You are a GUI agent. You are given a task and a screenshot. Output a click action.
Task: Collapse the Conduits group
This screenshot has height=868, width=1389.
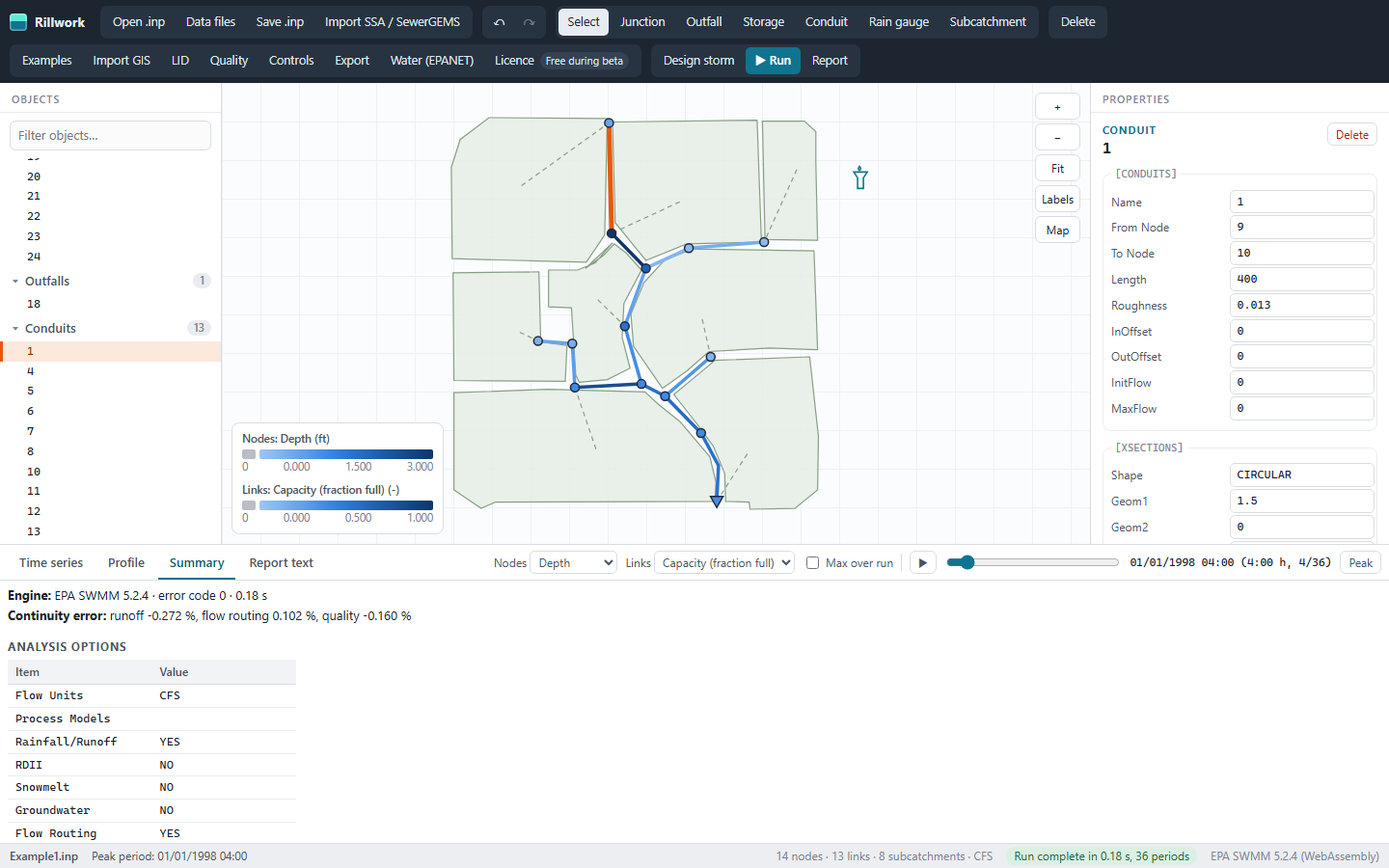point(15,329)
